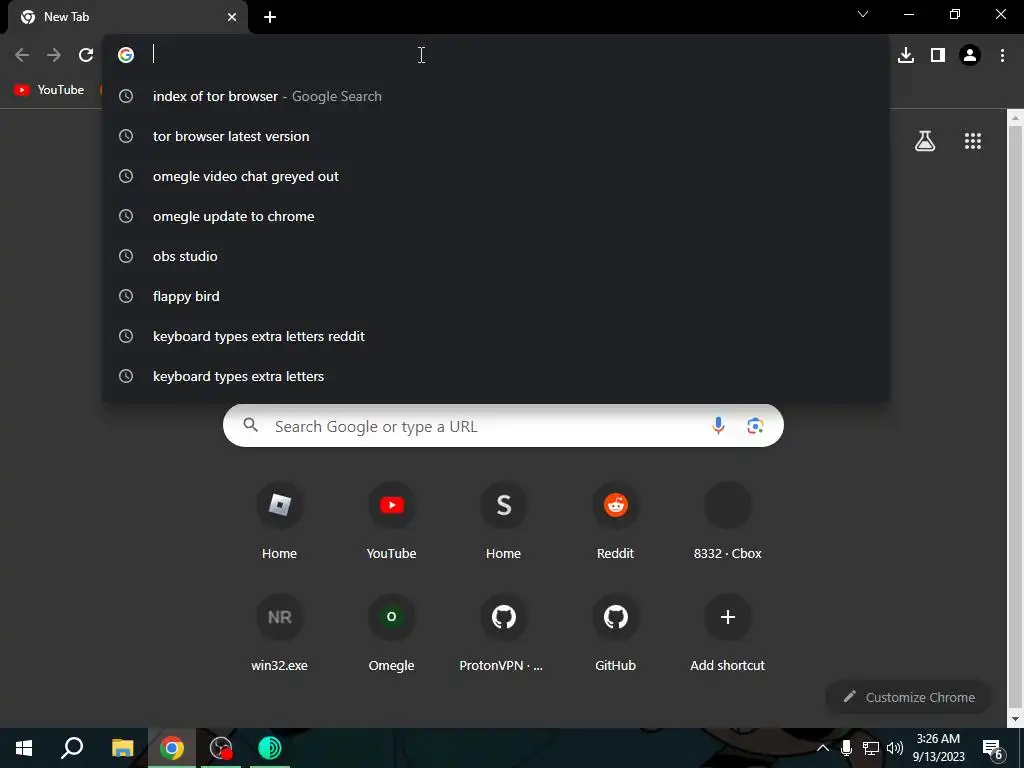Click Add shortcut plus tile
The image size is (1024, 768).
pyautogui.click(x=728, y=633)
